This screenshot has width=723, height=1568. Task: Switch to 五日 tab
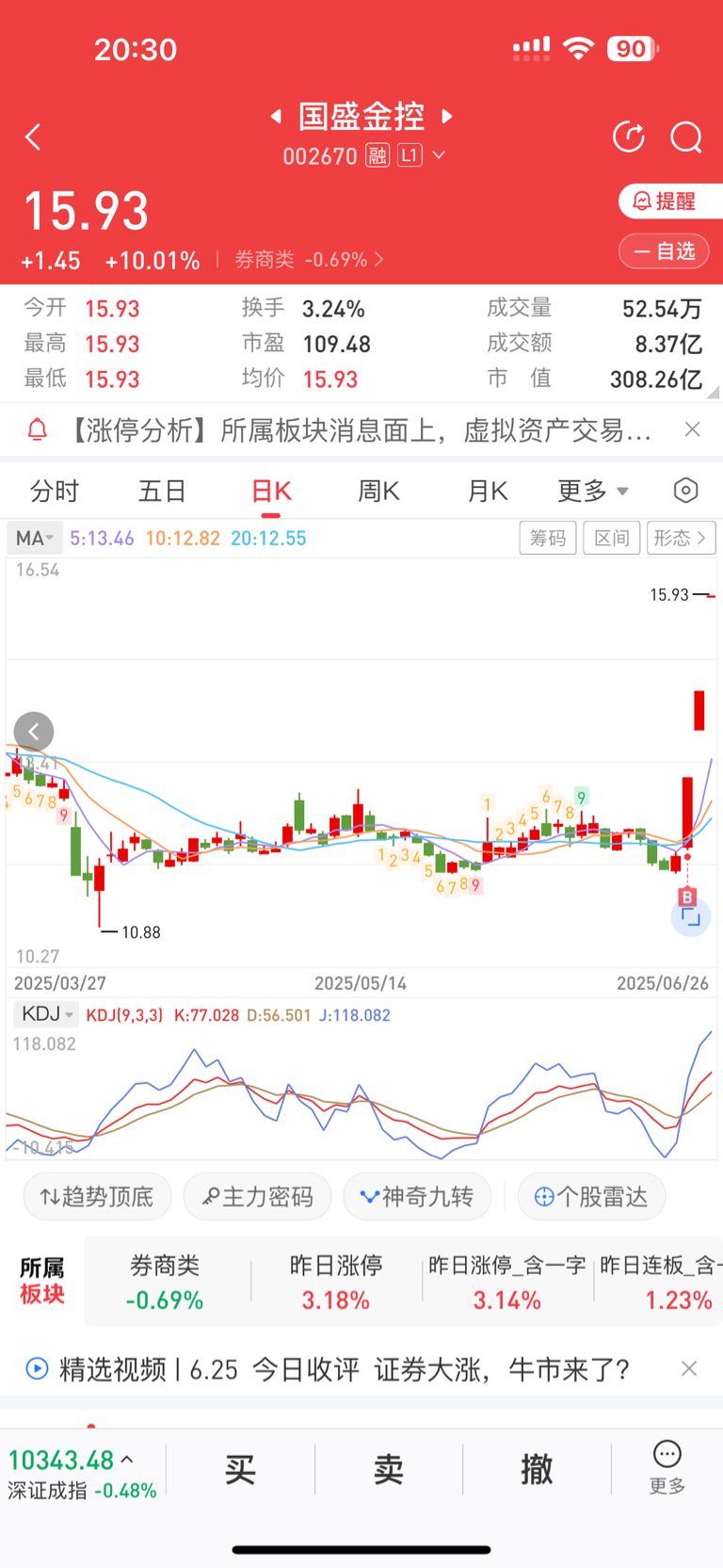pyautogui.click(x=162, y=491)
